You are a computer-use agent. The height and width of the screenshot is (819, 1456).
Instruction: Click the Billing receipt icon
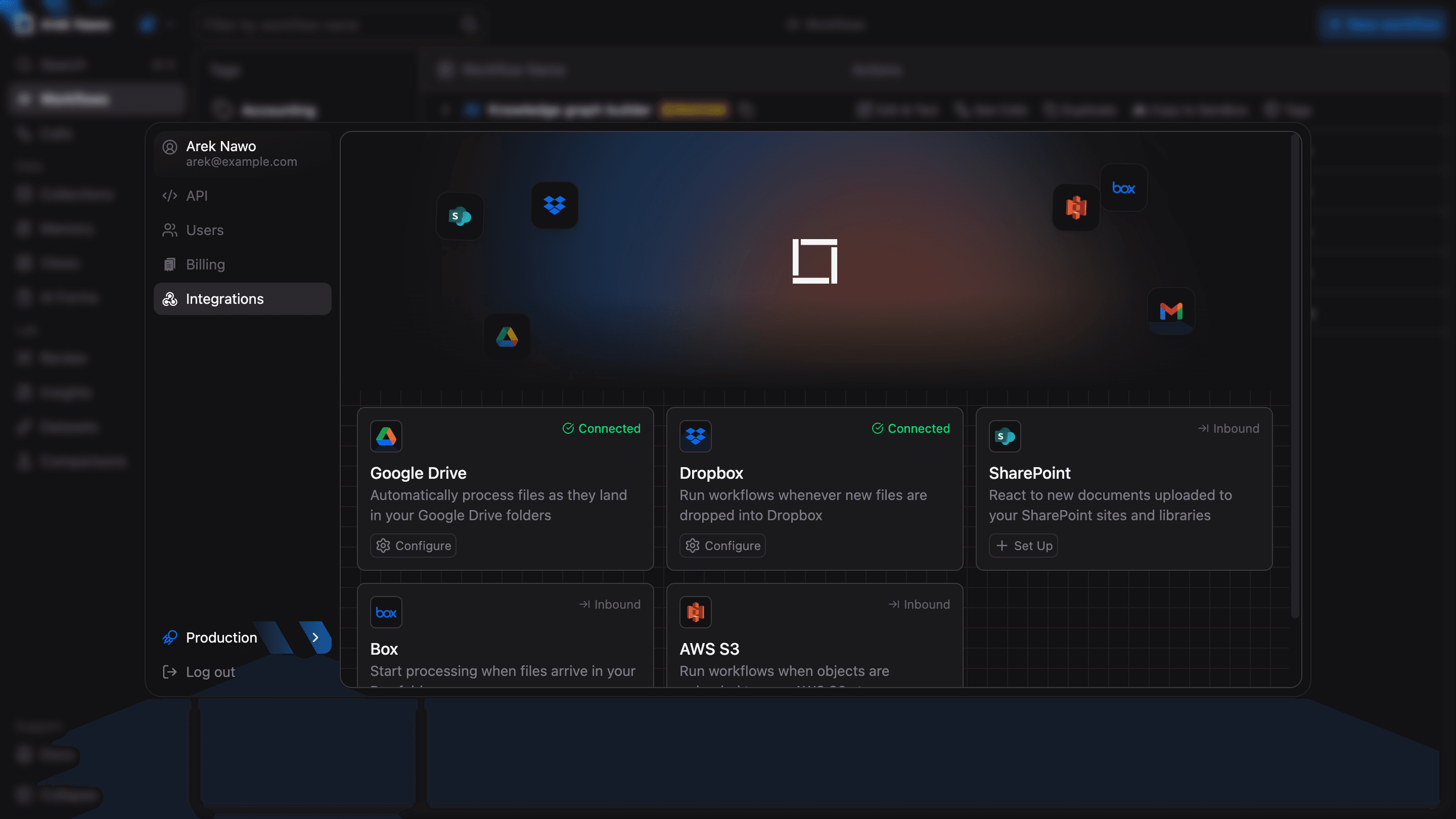pos(169,264)
